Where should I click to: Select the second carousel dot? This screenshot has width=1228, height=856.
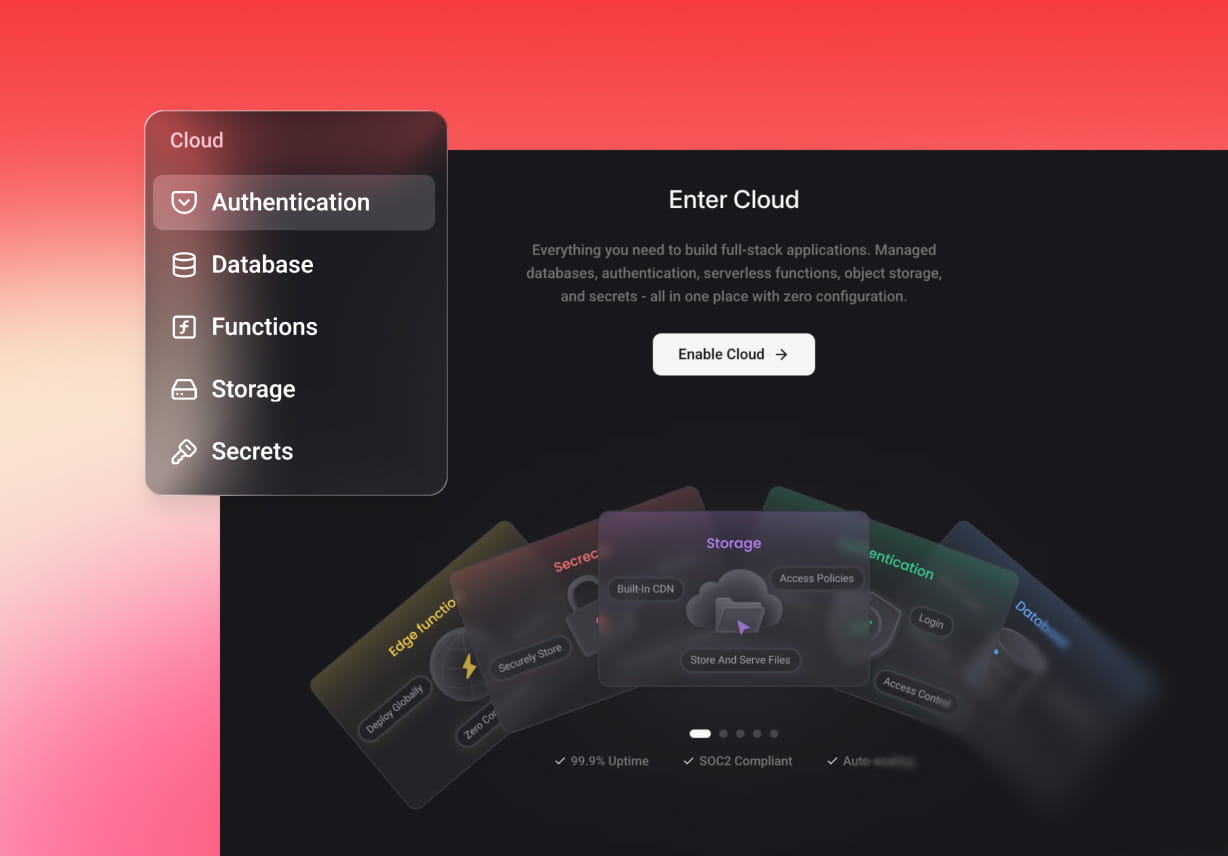(x=724, y=733)
